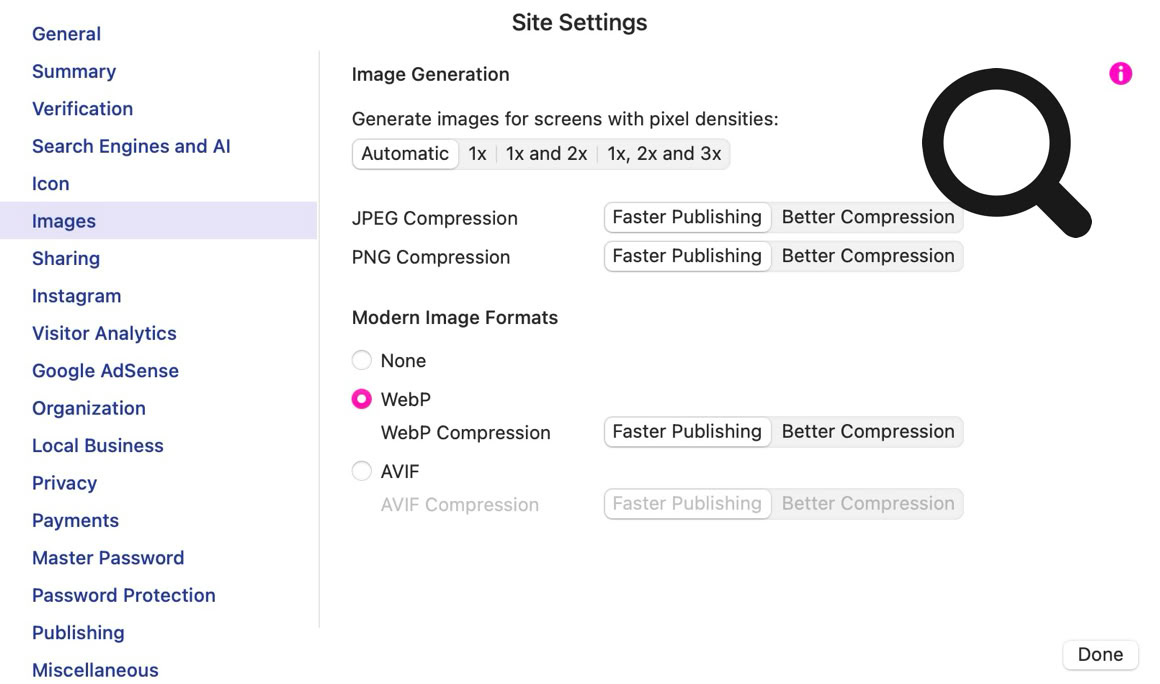Viewport: 1160px width, 684px height.
Task: Set PNG Compression to Better Compression
Action: pos(867,256)
